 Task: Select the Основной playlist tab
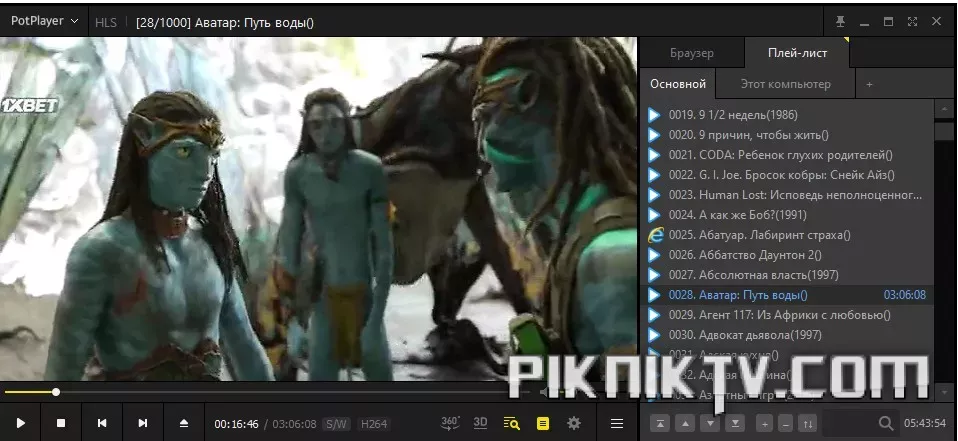click(x=678, y=84)
